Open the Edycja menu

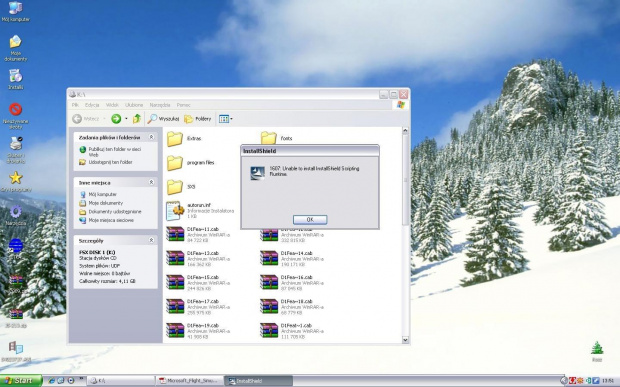click(x=92, y=105)
